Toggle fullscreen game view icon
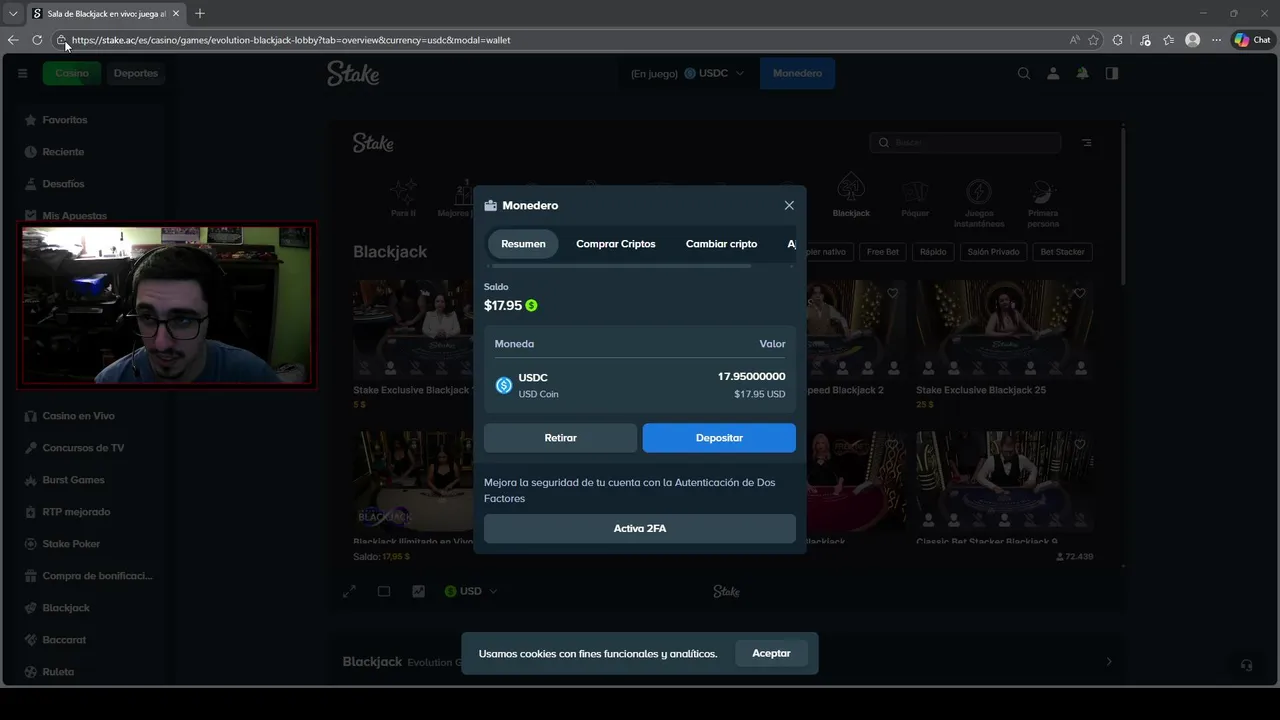The image size is (1280, 720). (349, 591)
